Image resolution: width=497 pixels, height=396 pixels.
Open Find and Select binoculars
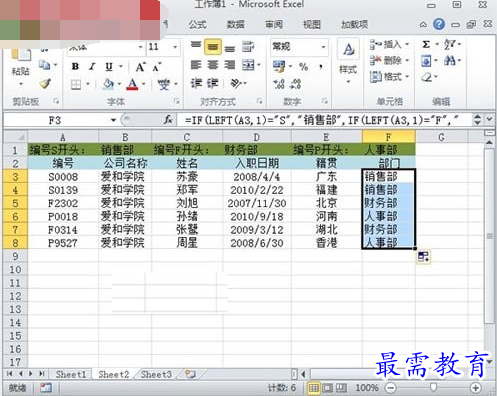(450, 61)
